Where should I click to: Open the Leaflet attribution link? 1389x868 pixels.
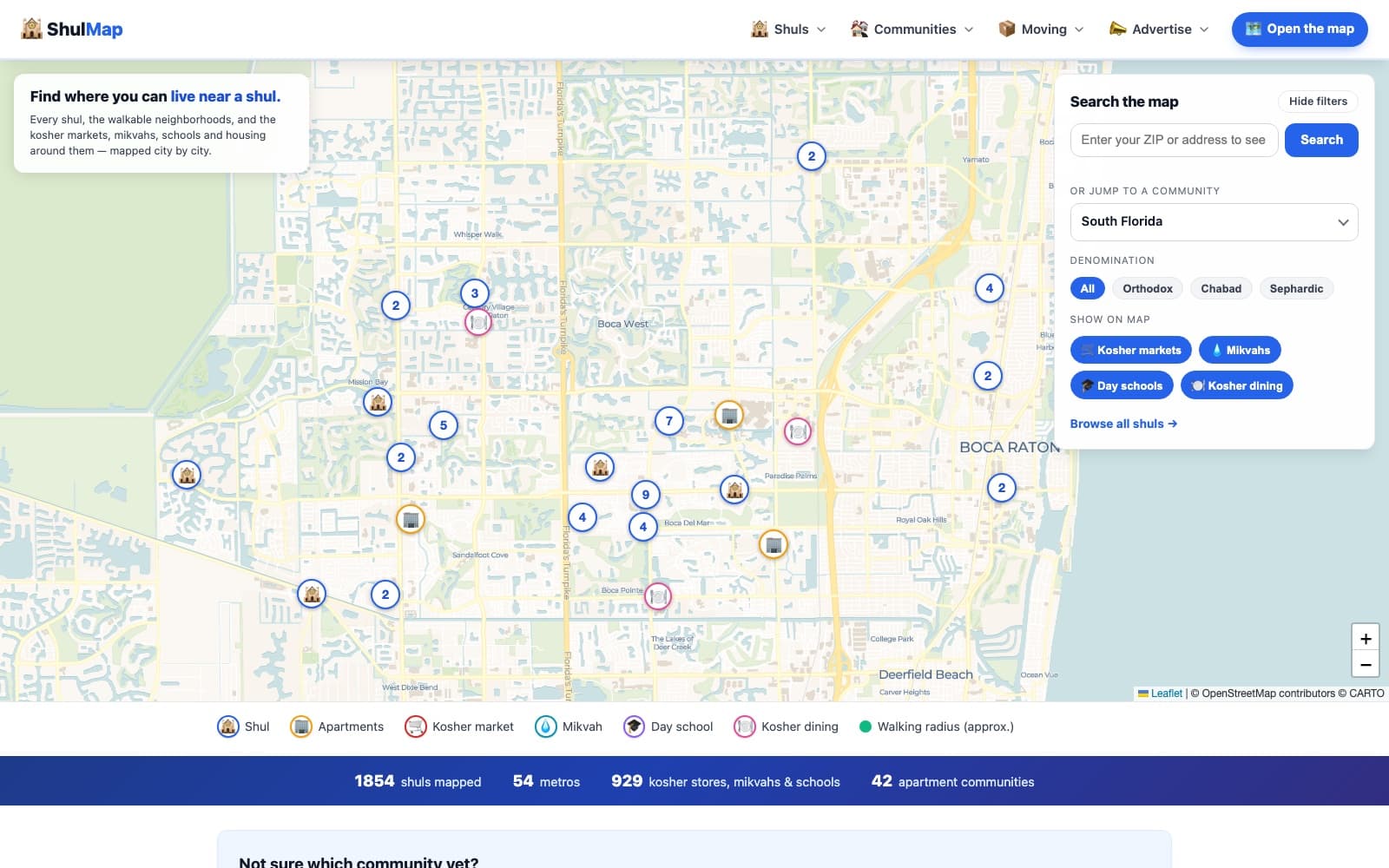(x=1166, y=694)
